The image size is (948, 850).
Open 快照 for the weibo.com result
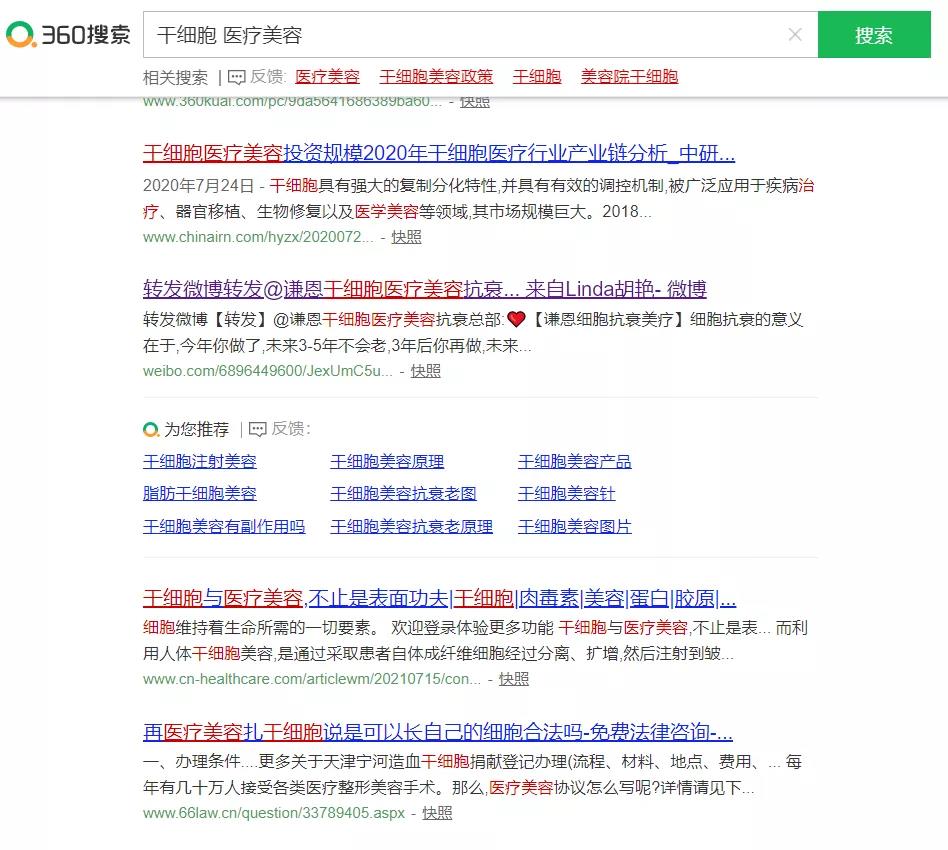click(x=426, y=371)
